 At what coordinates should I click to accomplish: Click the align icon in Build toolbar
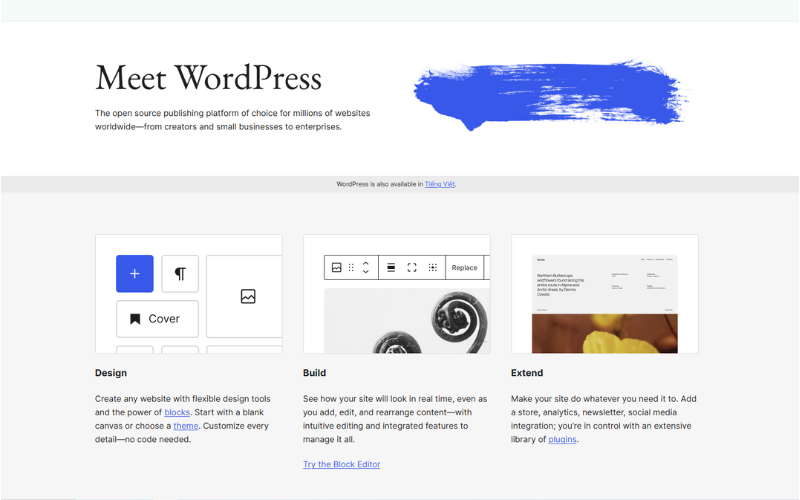pos(391,267)
